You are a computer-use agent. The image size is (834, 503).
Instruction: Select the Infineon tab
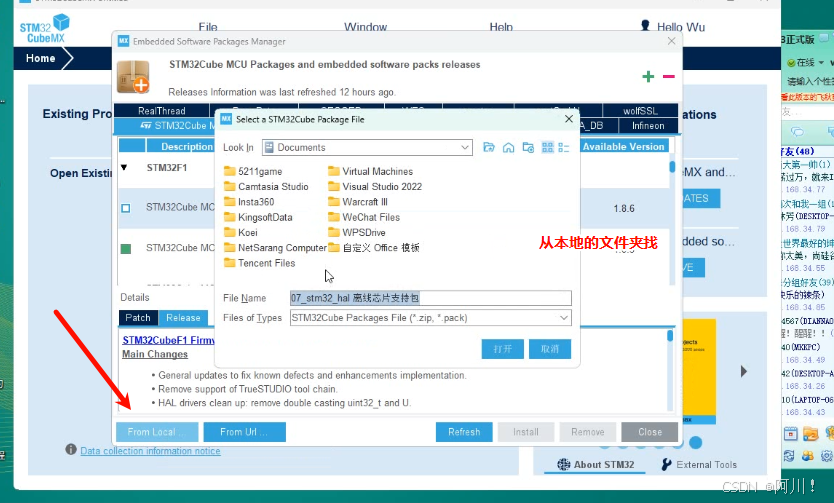coord(648,125)
